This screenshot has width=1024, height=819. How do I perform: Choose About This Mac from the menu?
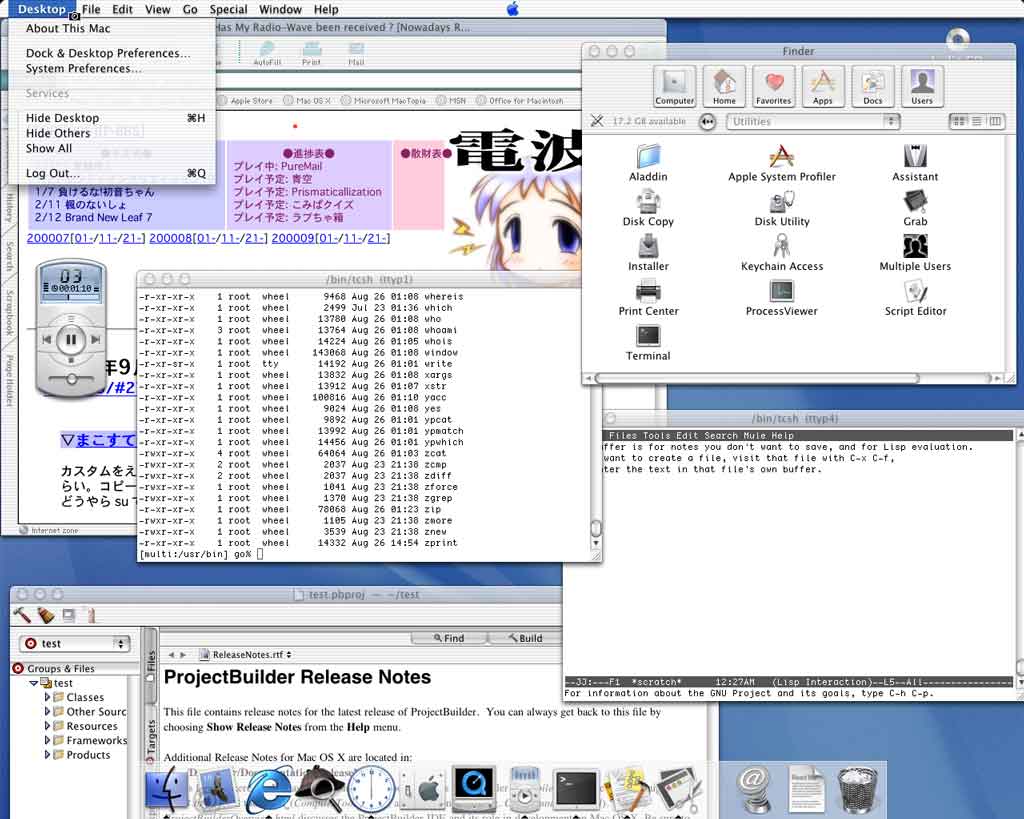[112, 29]
